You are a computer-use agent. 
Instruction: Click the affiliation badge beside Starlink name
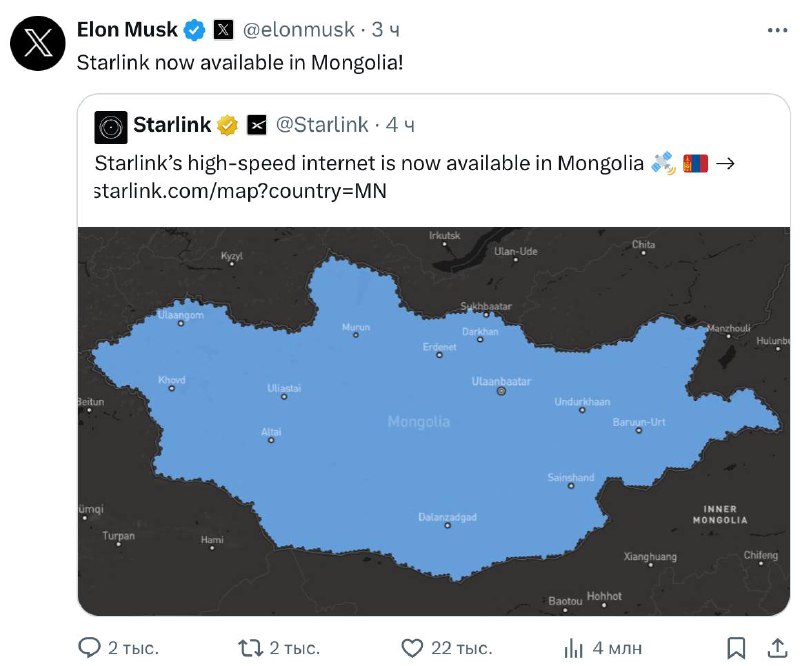[x=257, y=125]
